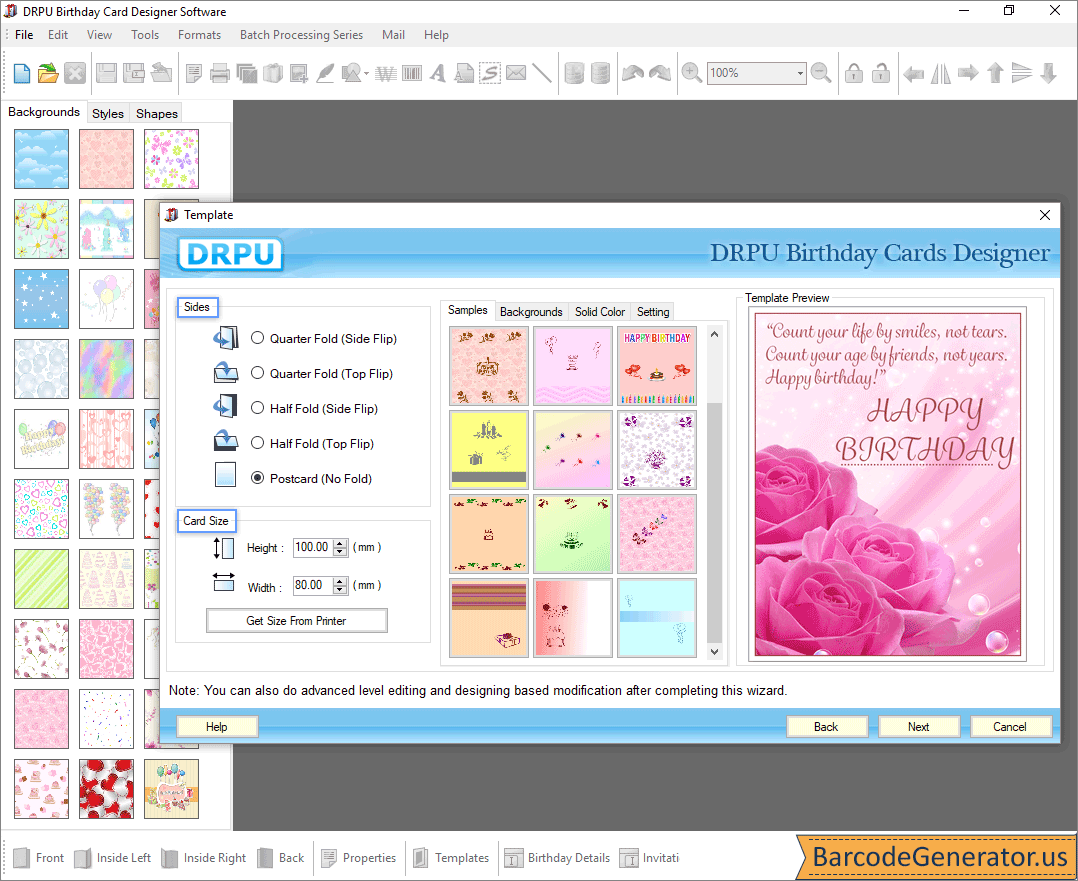1078x881 pixels.
Task: Click the card Height input field
Action: (x=313, y=547)
